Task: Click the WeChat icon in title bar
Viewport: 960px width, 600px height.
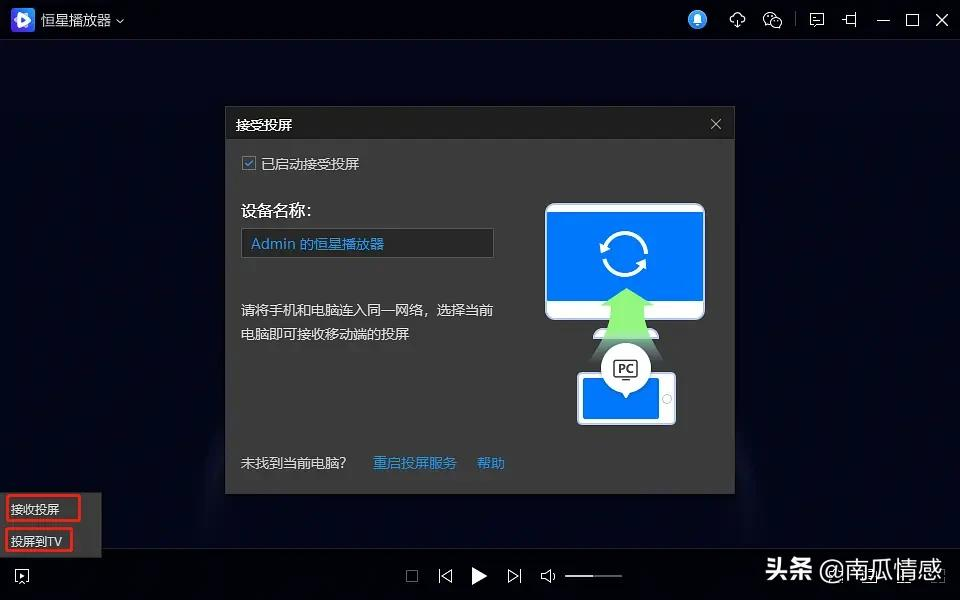Action: pos(772,20)
